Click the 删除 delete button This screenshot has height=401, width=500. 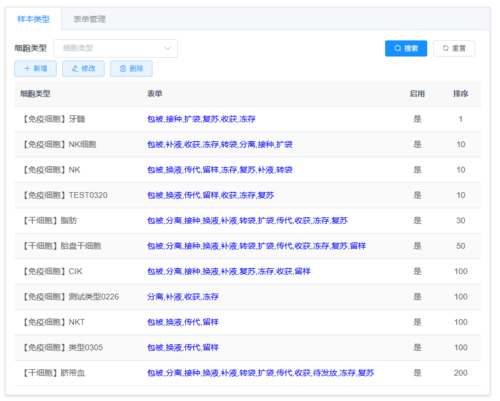click(131, 69)
